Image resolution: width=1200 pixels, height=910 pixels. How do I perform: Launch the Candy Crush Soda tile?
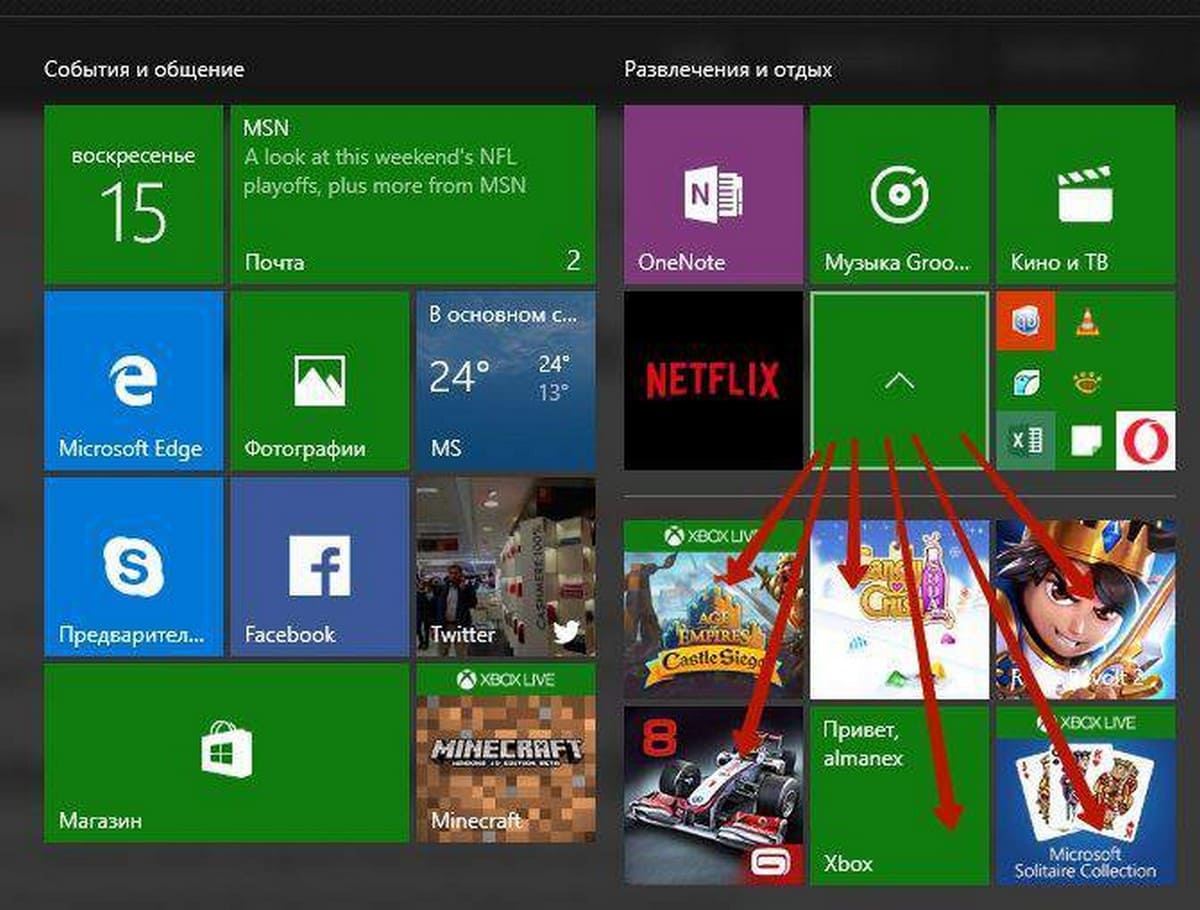[899, 609]
